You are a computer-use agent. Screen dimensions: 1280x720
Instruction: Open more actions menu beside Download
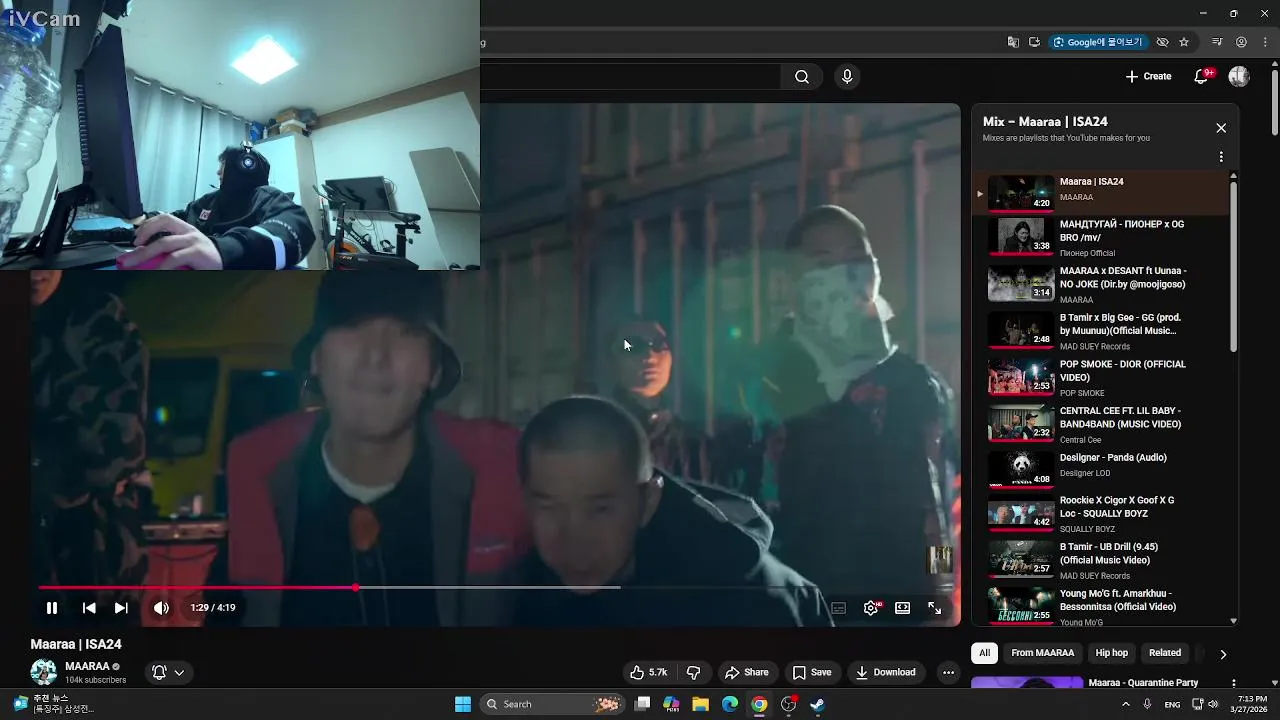pyautogui.click(x=948, y=672)
